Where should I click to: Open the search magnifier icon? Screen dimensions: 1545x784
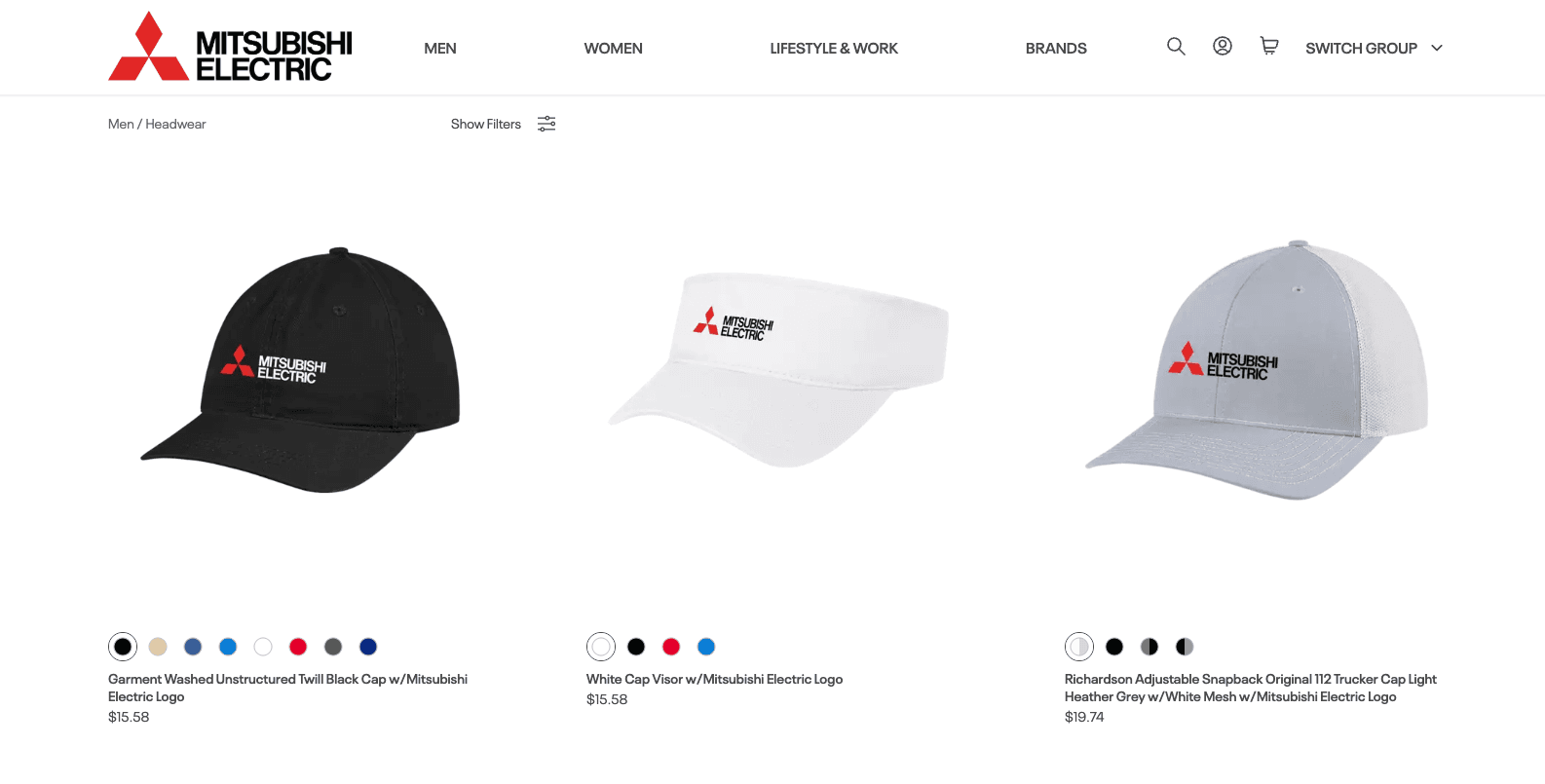[1176, 46]
